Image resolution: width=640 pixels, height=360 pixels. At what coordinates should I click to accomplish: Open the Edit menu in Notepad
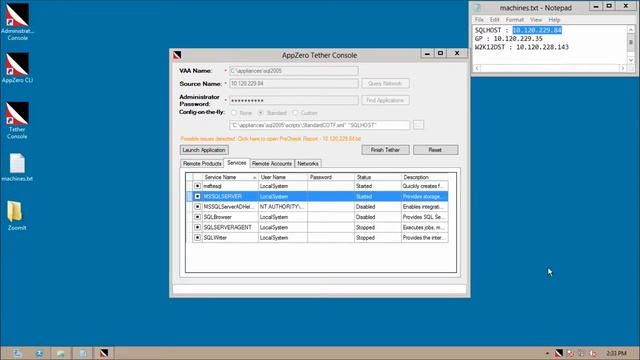tap(495, 20)
